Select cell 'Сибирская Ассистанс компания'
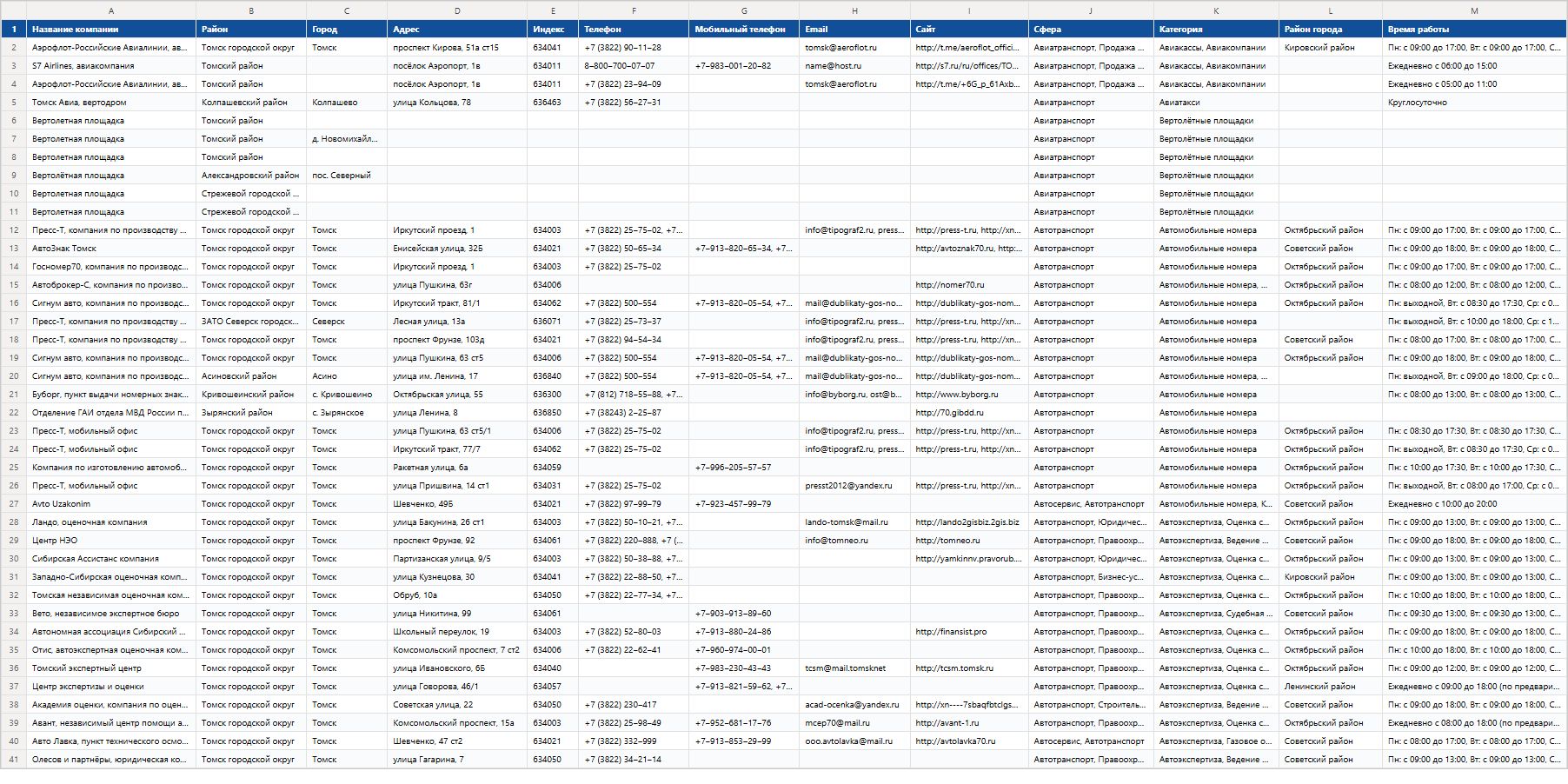Viewport: 1568px width, 784px height. tap(111, 559)
